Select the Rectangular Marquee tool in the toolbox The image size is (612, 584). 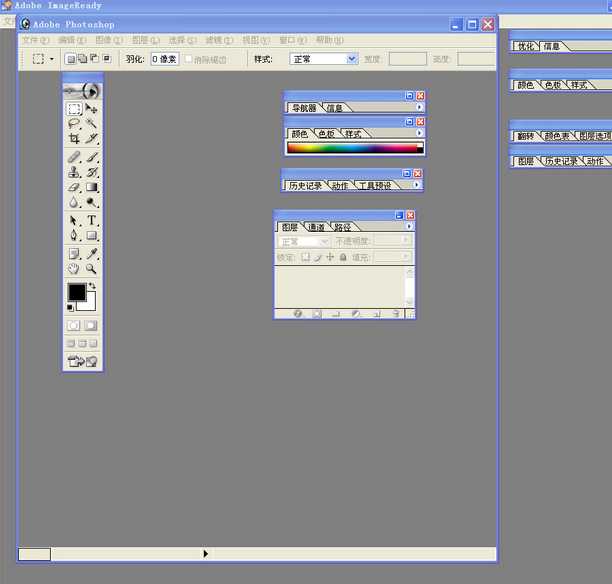[x=74, y=108]
